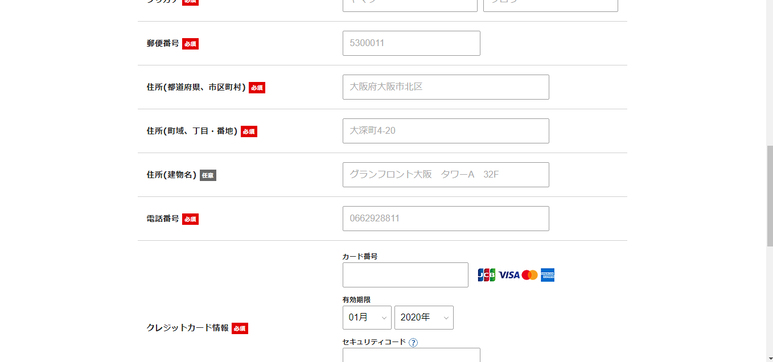Click the 電話番号 label
Image resolution: width=773 pixels, height=362 pixels.
click(x=162, y=218)
